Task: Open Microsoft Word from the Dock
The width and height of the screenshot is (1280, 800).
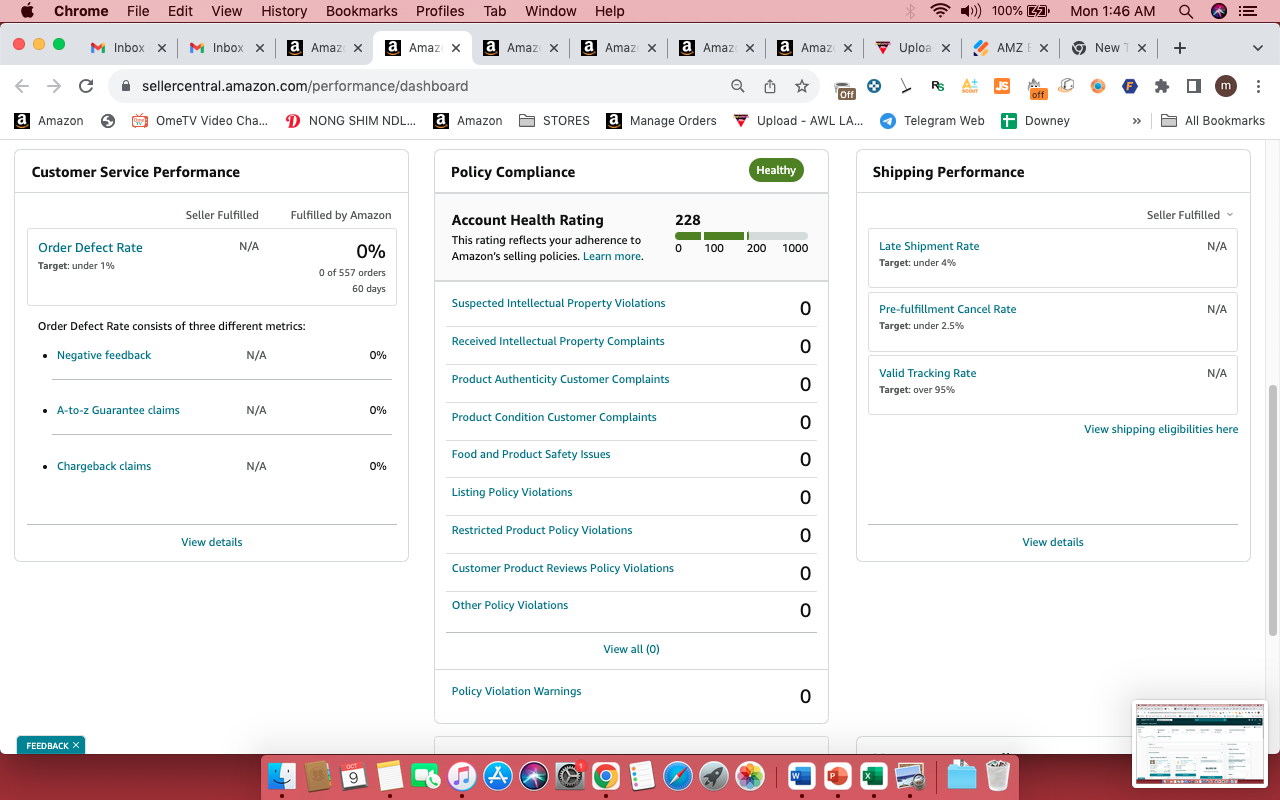Action: (x=802, y=775)
